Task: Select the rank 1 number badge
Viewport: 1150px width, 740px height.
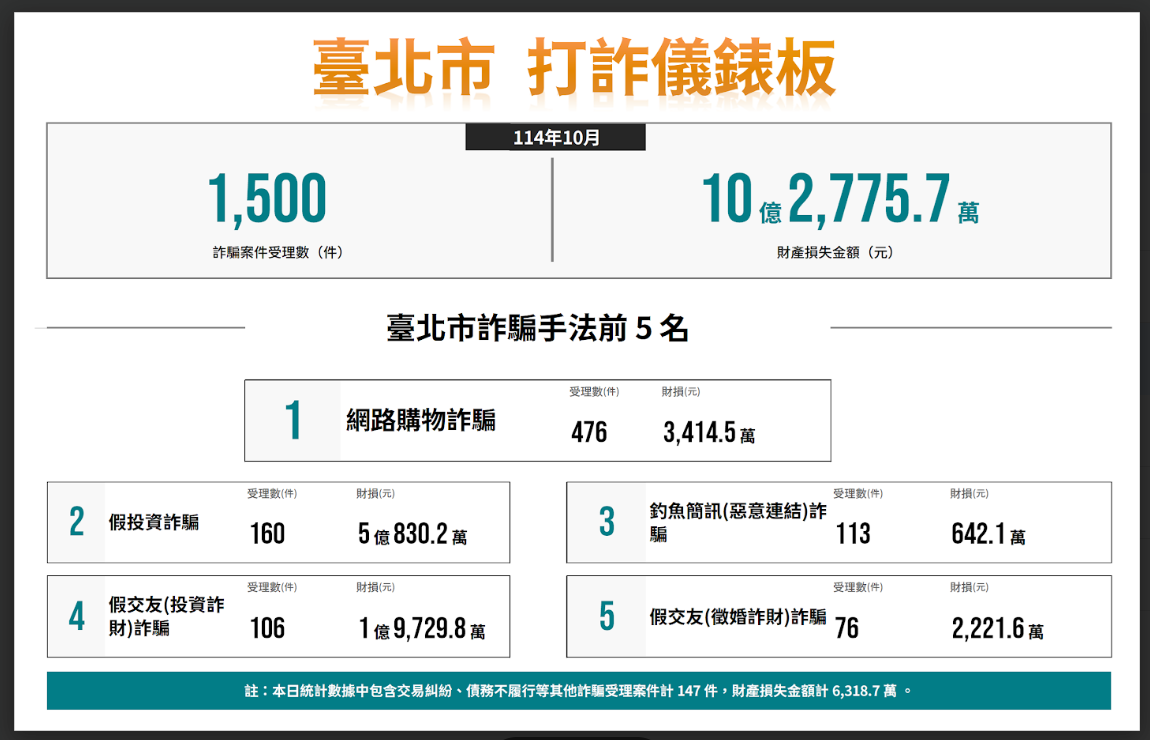Action: click(x=293, y=421)
